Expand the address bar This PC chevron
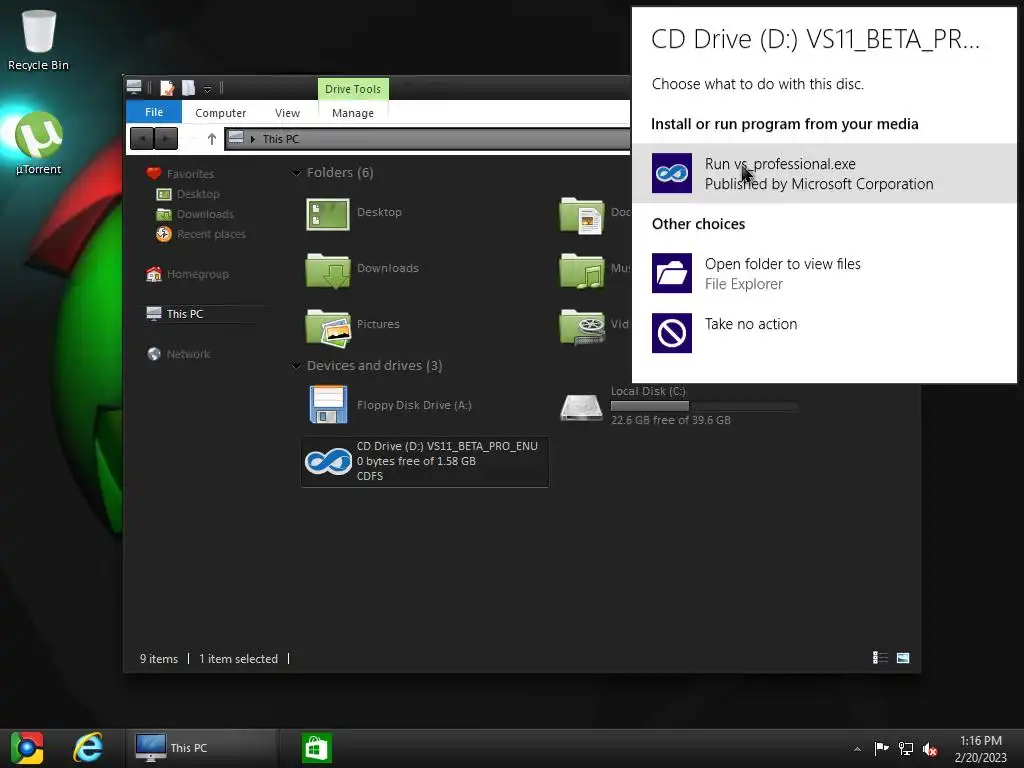Image resolution: width=1024 pixels, height=768 pixels. [x=253, y=139]
